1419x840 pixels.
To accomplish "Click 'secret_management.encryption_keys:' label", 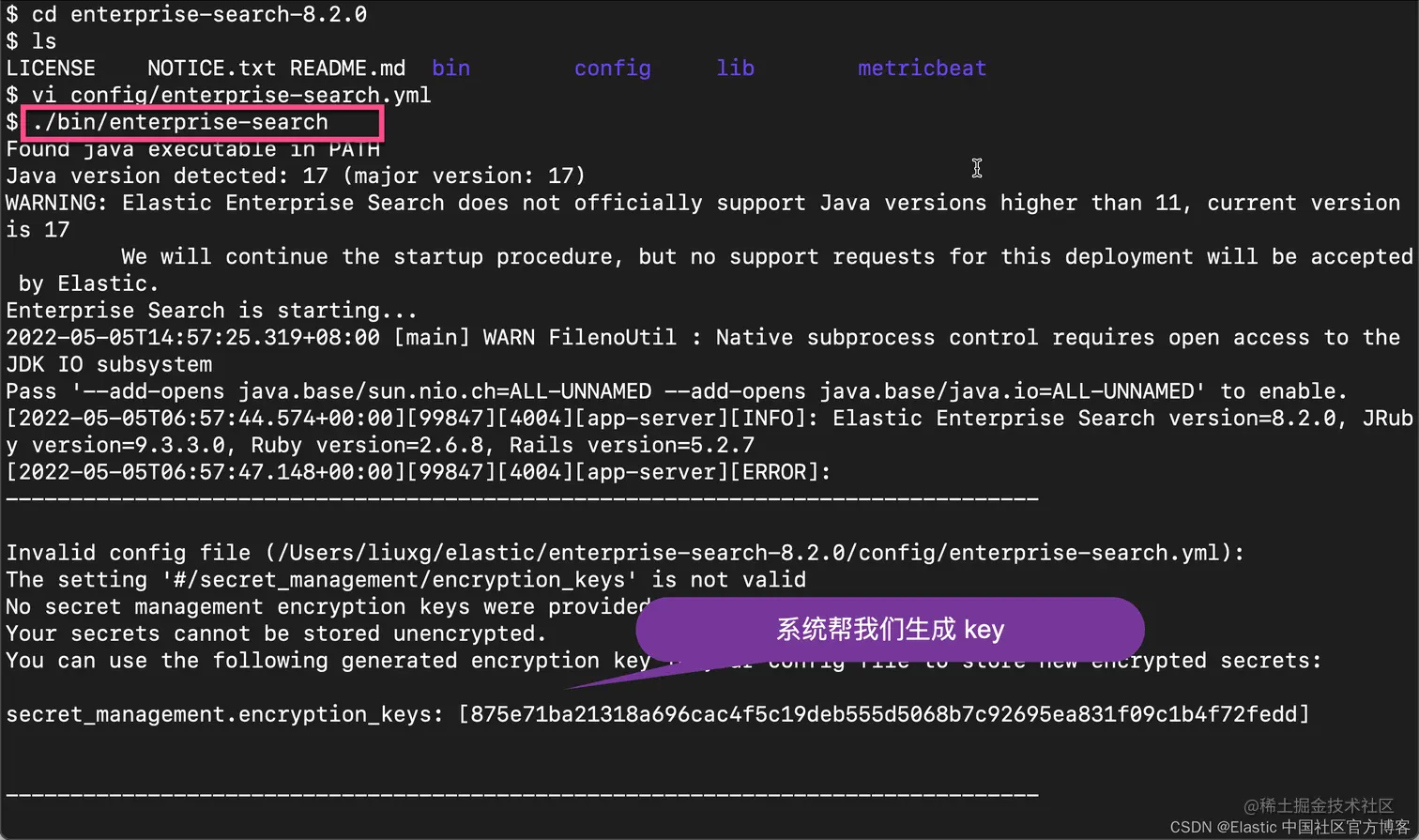I will 225,714.
